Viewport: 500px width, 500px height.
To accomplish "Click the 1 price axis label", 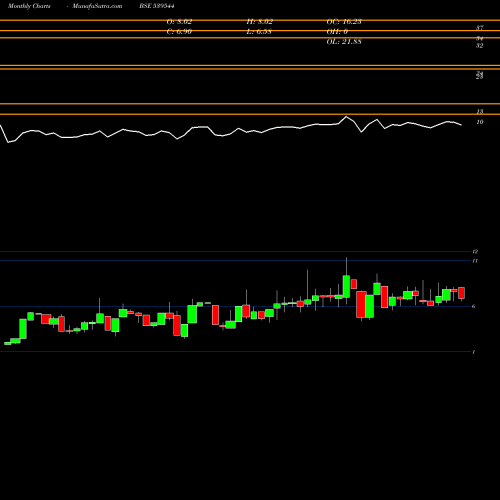I will coord(474,352).
